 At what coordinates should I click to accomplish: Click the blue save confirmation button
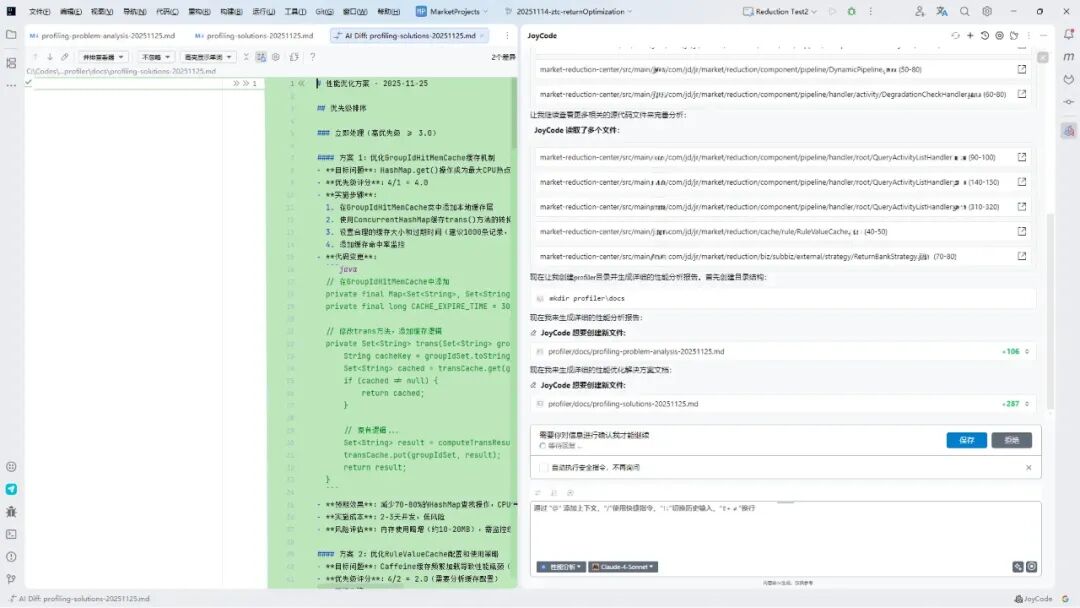966,440
